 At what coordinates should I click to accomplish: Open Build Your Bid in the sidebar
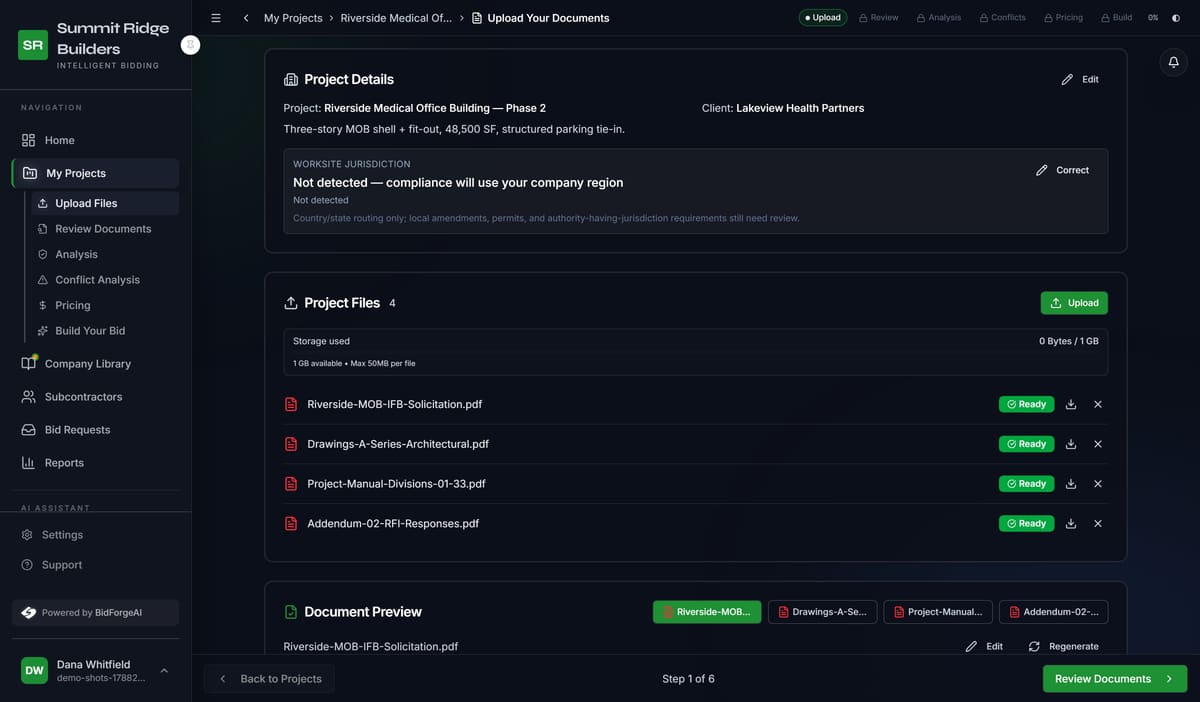[x=105, y=331]
